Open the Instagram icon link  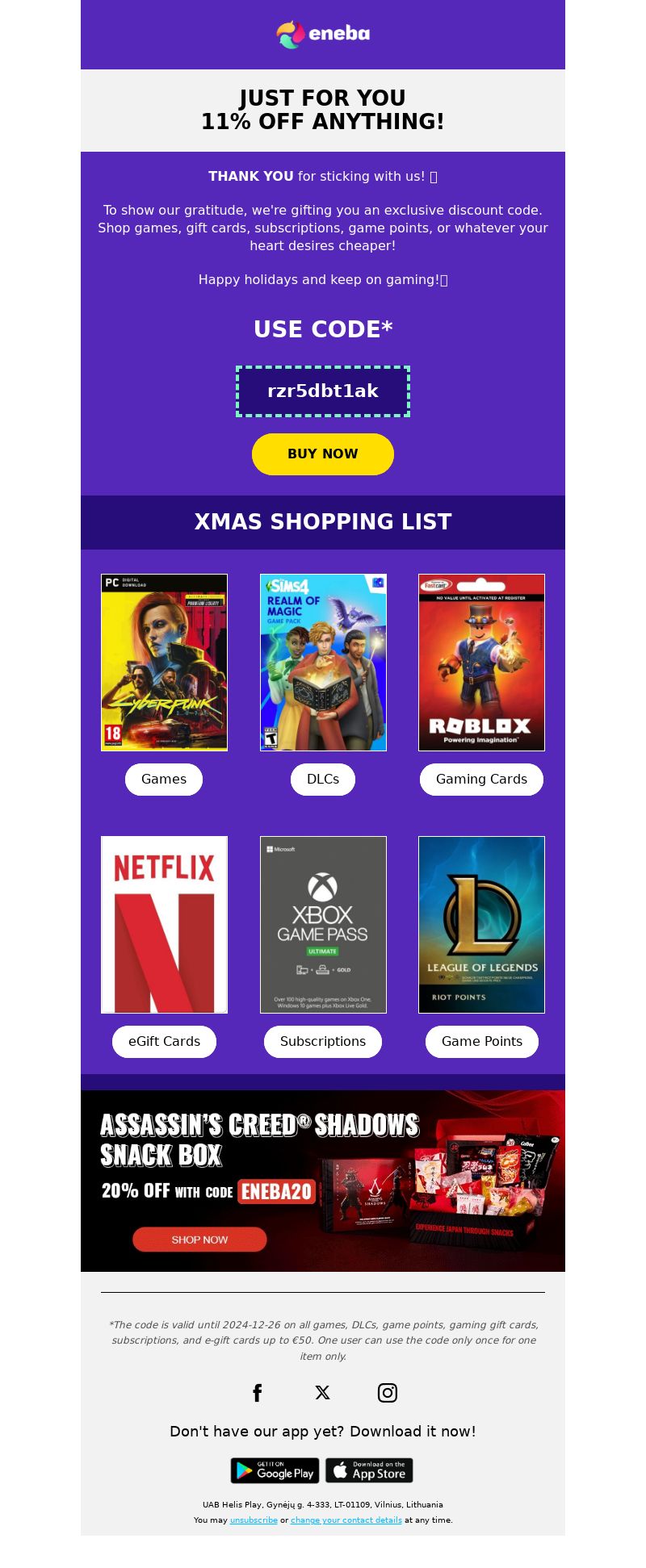(x=388, y=1393)
